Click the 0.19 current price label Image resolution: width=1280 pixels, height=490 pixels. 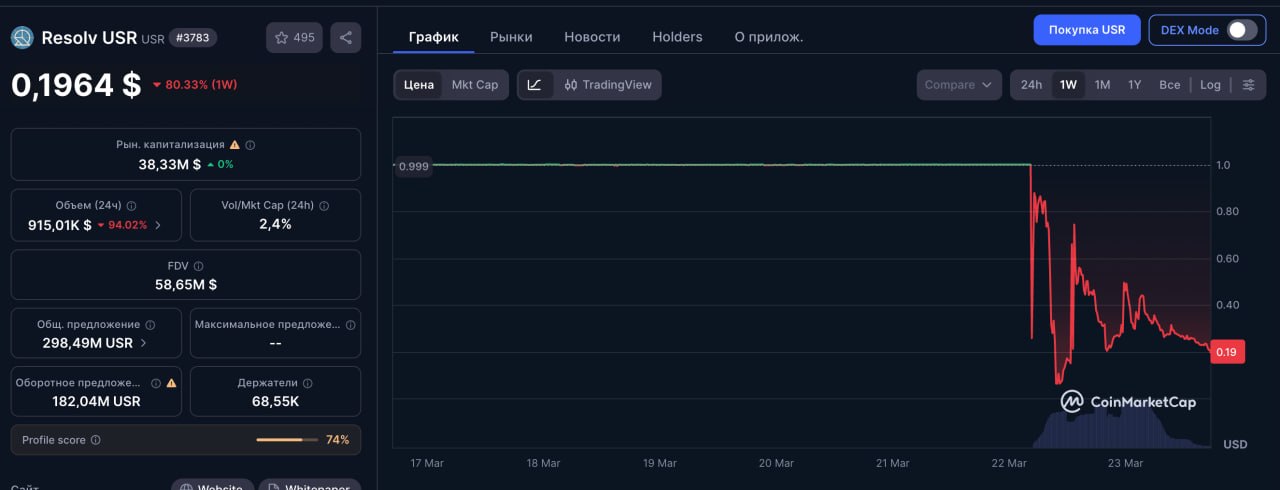[x=1227, y=352]
